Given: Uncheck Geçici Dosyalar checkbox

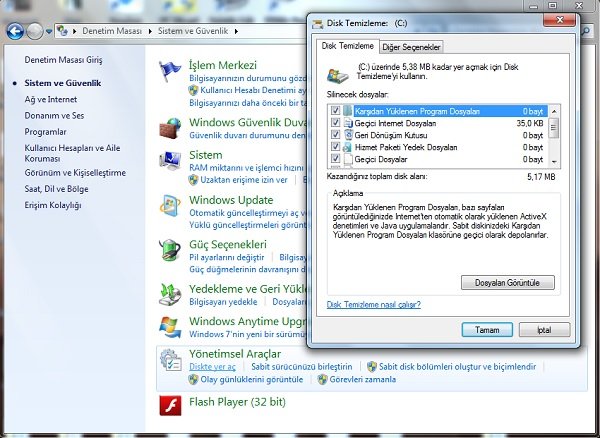Looking at the screenshot, I should (336, 159).
